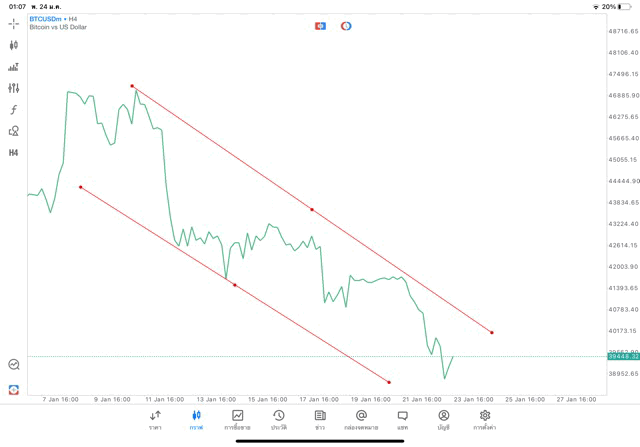Change chart type with candlestick icon

pos(14,45)
